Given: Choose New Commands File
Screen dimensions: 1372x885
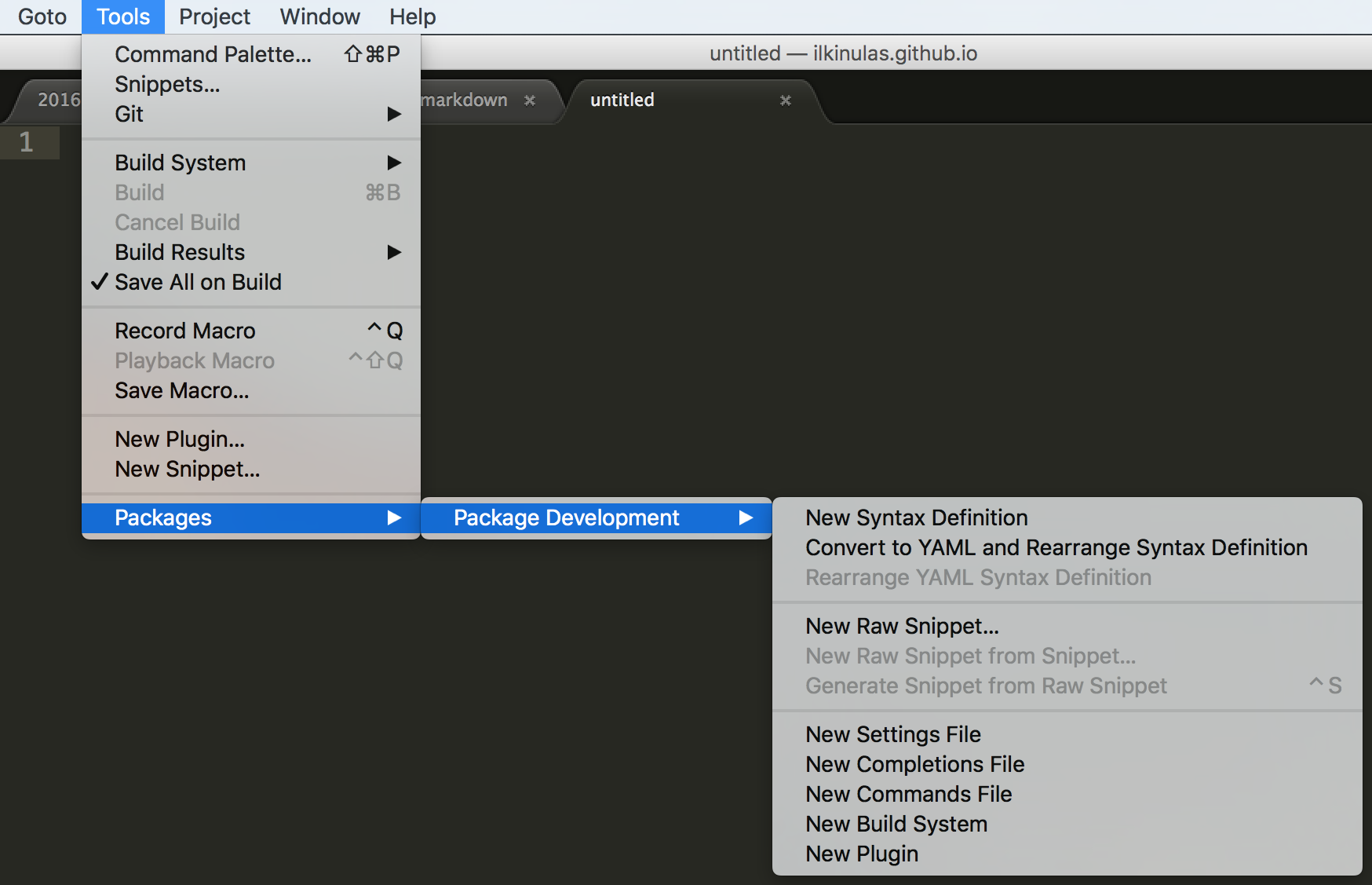Looking at the screenshot, I should point(1067,794).
